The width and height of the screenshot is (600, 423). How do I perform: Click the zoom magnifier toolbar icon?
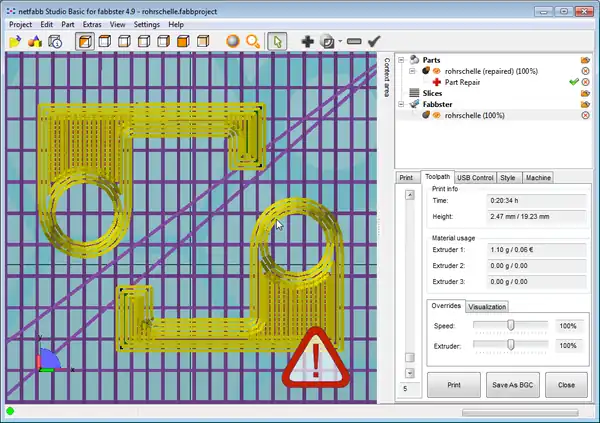coord(253,41)
